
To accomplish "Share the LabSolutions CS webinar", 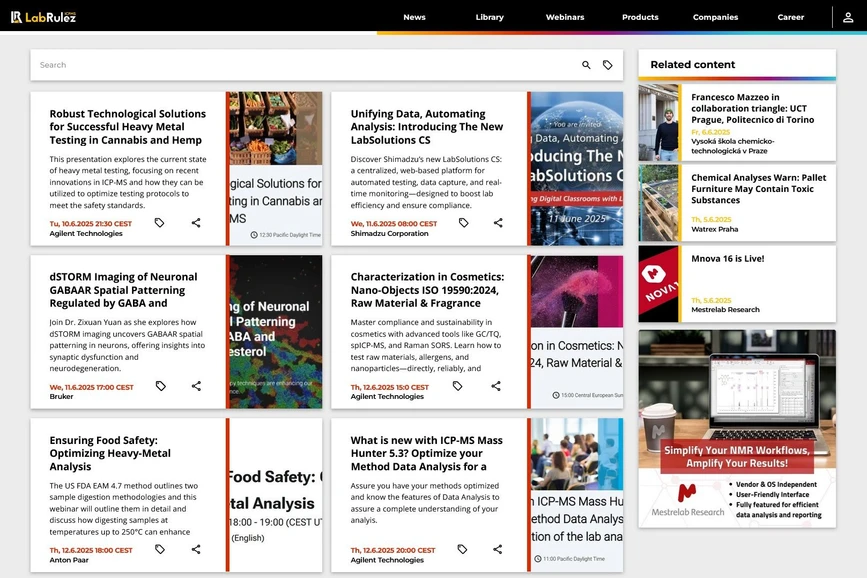I will 498,222.
